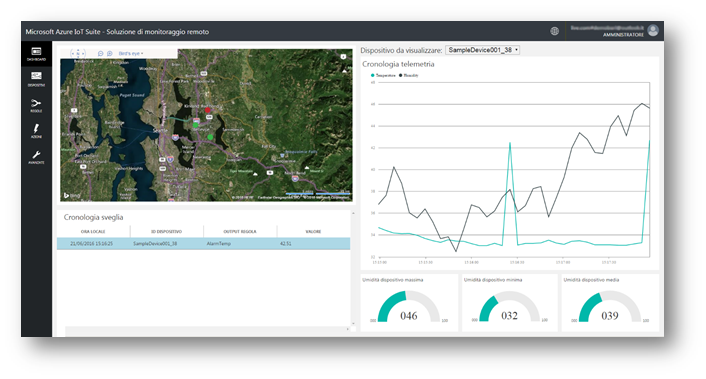Open the Bird's eye map view dropdown
Image resolution: width=706 pixels, height=379 pixels.
(131, 54)
